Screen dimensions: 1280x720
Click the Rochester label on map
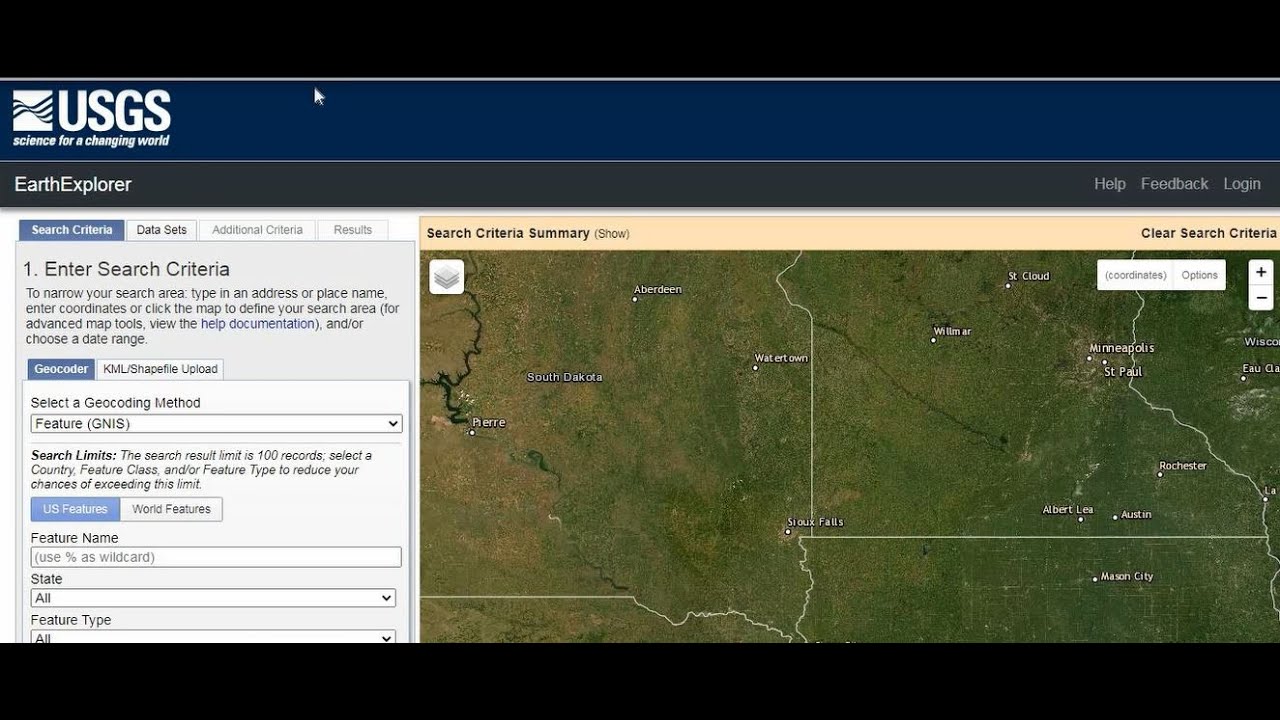pyautogui.click(x=1183, y=466)
